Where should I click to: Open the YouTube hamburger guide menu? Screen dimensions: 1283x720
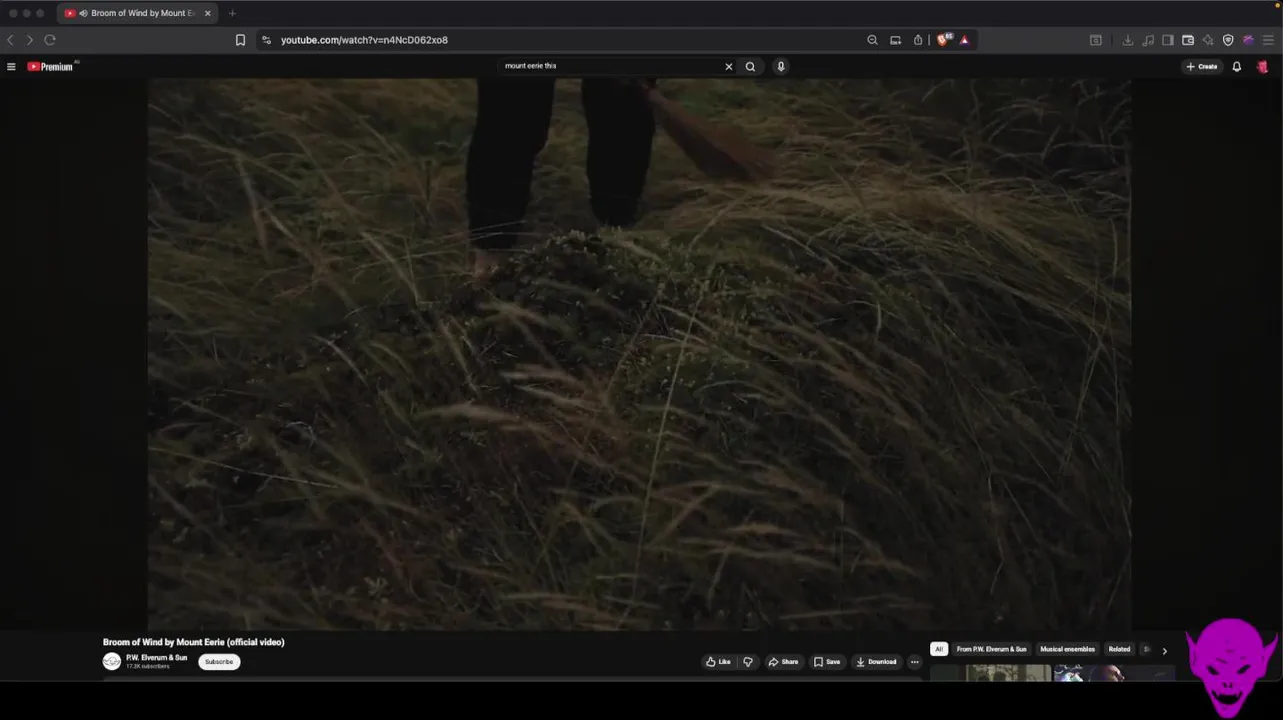(x=11, y=67)
